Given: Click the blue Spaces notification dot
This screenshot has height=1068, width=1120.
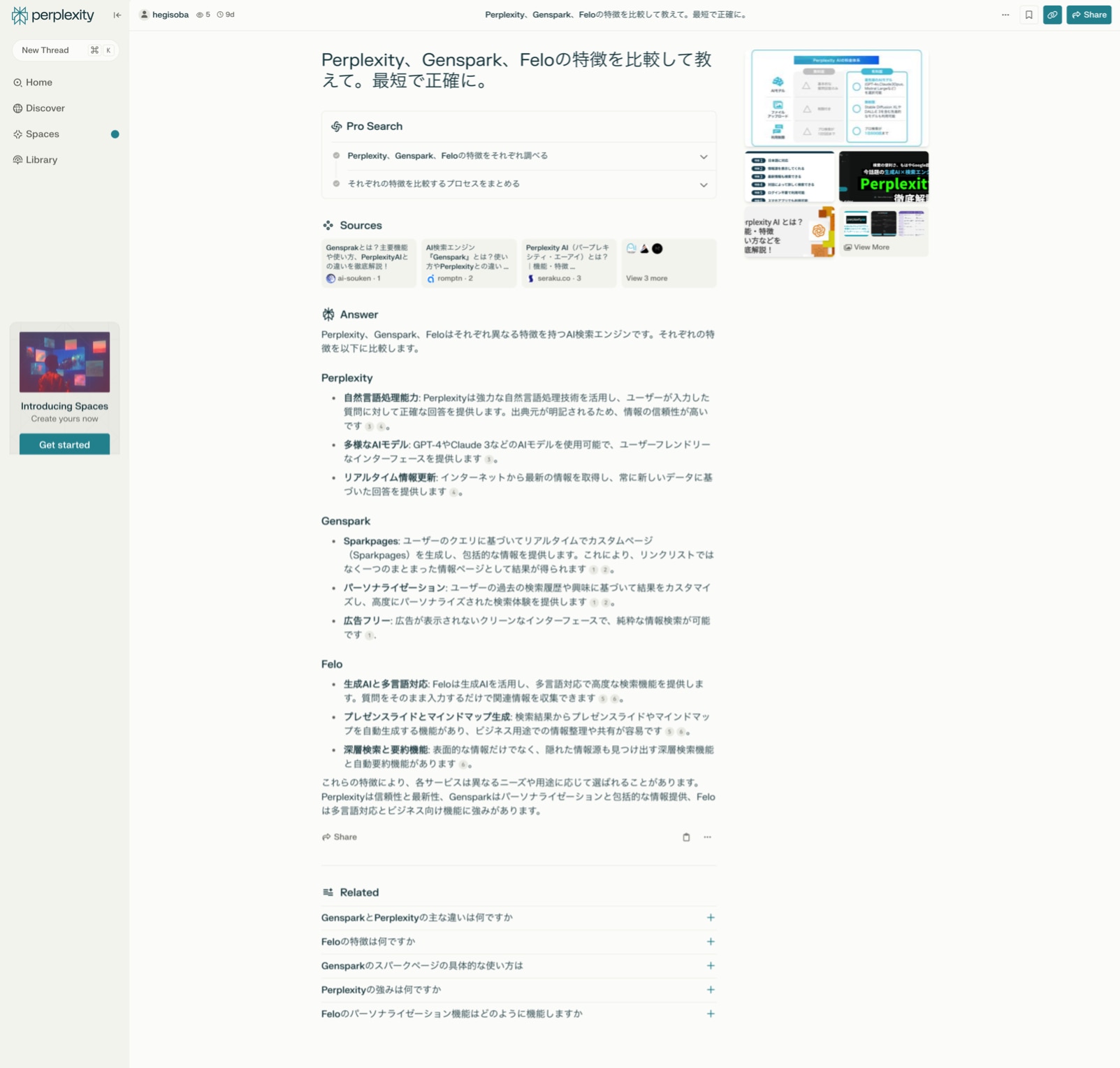Looking at the screenshot, I should click(115, 134).
